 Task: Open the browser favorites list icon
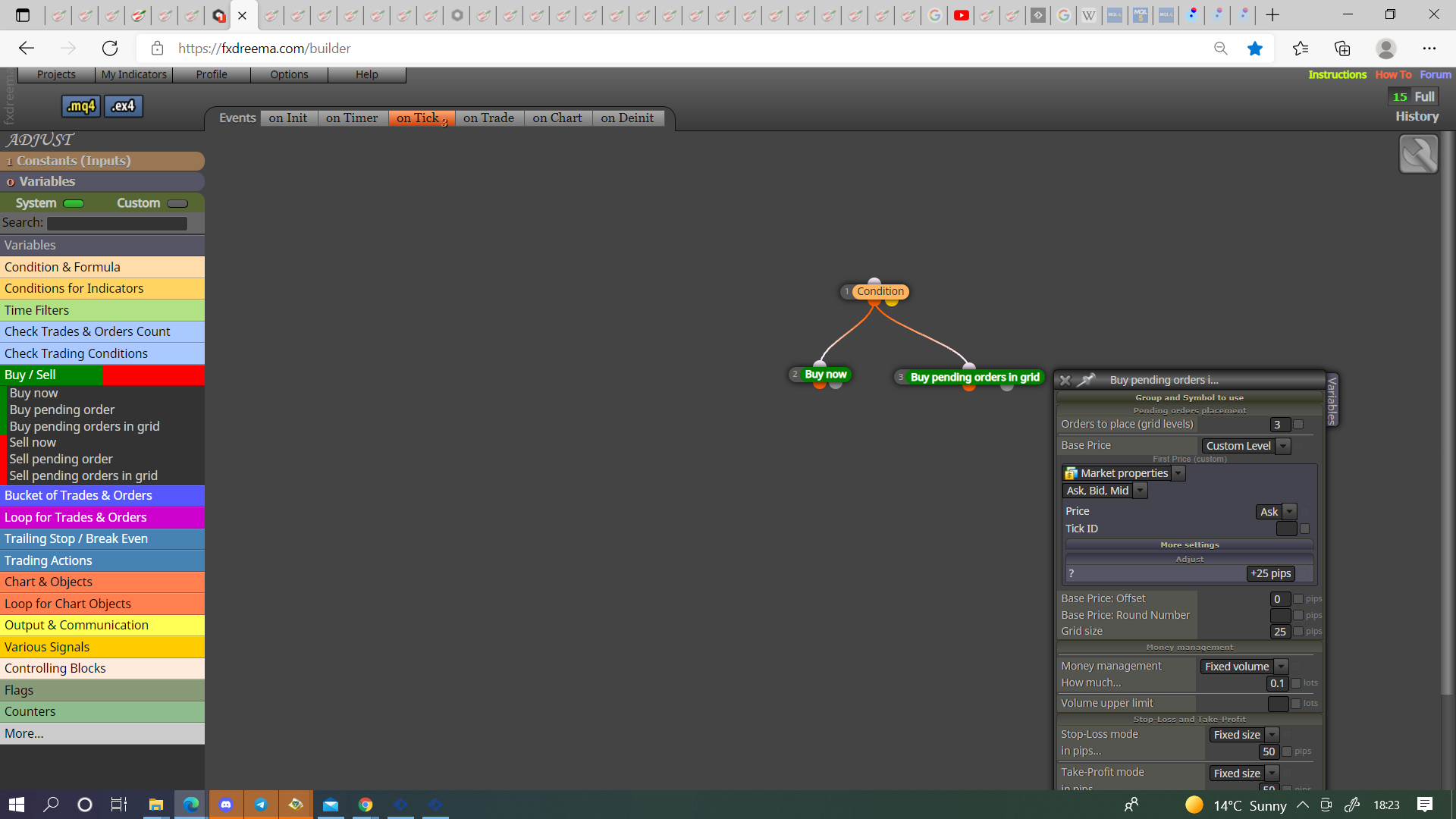coord(1301,49)
